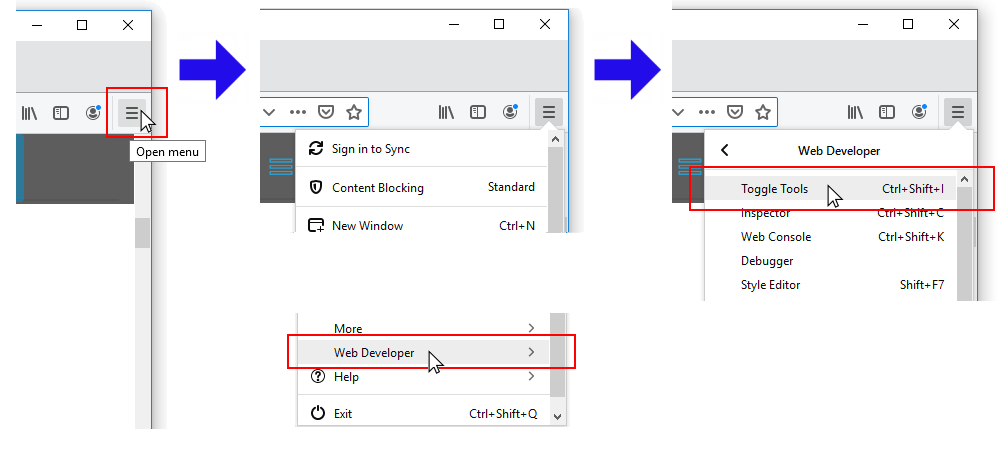
Task: Open the Library icon in the middle window
Action: [446, 112]
